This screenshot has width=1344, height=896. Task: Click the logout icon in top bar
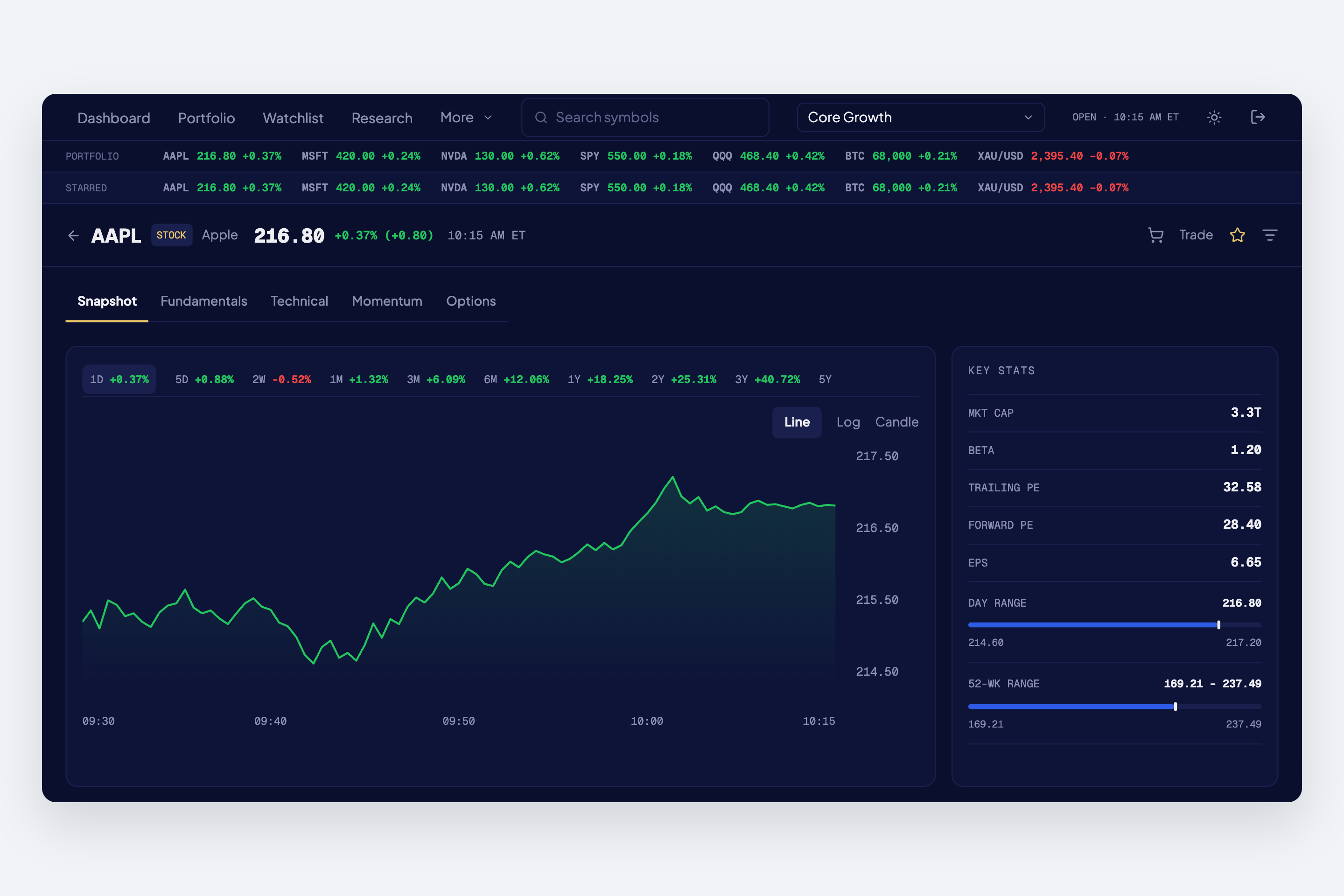(1258, 117)
